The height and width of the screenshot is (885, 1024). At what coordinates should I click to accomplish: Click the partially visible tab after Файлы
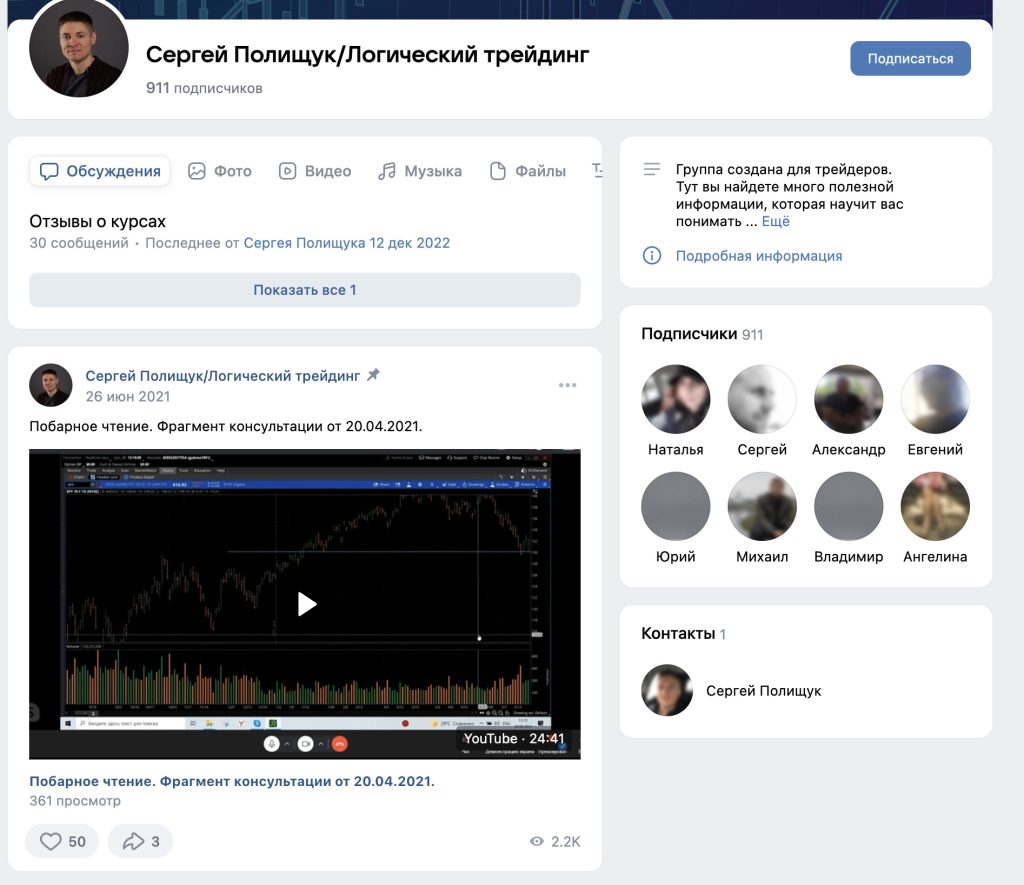coord(597,171)
